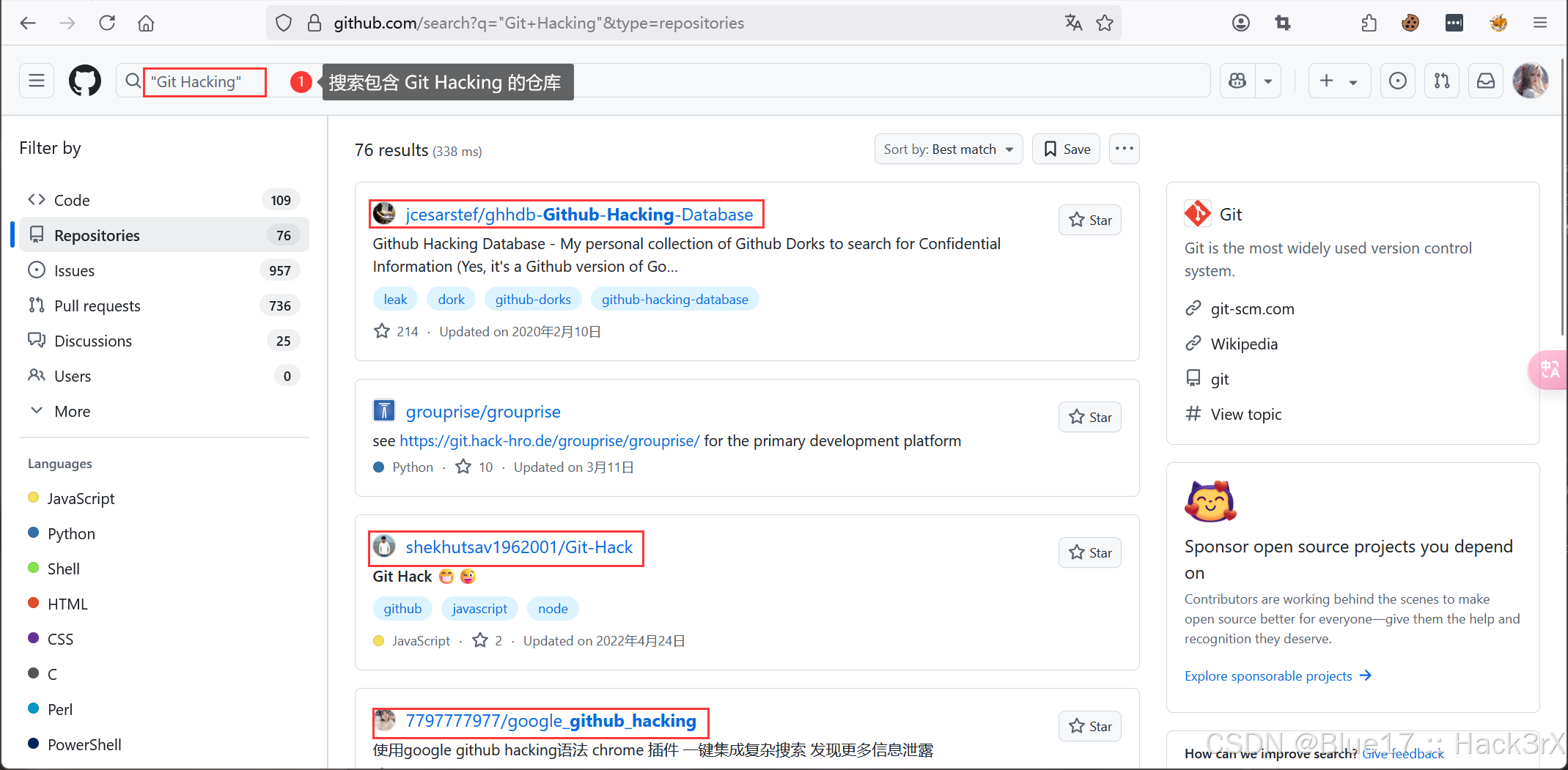The width and height of the screenshot is (1568, 770).
Task: Click the cookie extension icon
Action: tap(1410, 23)
